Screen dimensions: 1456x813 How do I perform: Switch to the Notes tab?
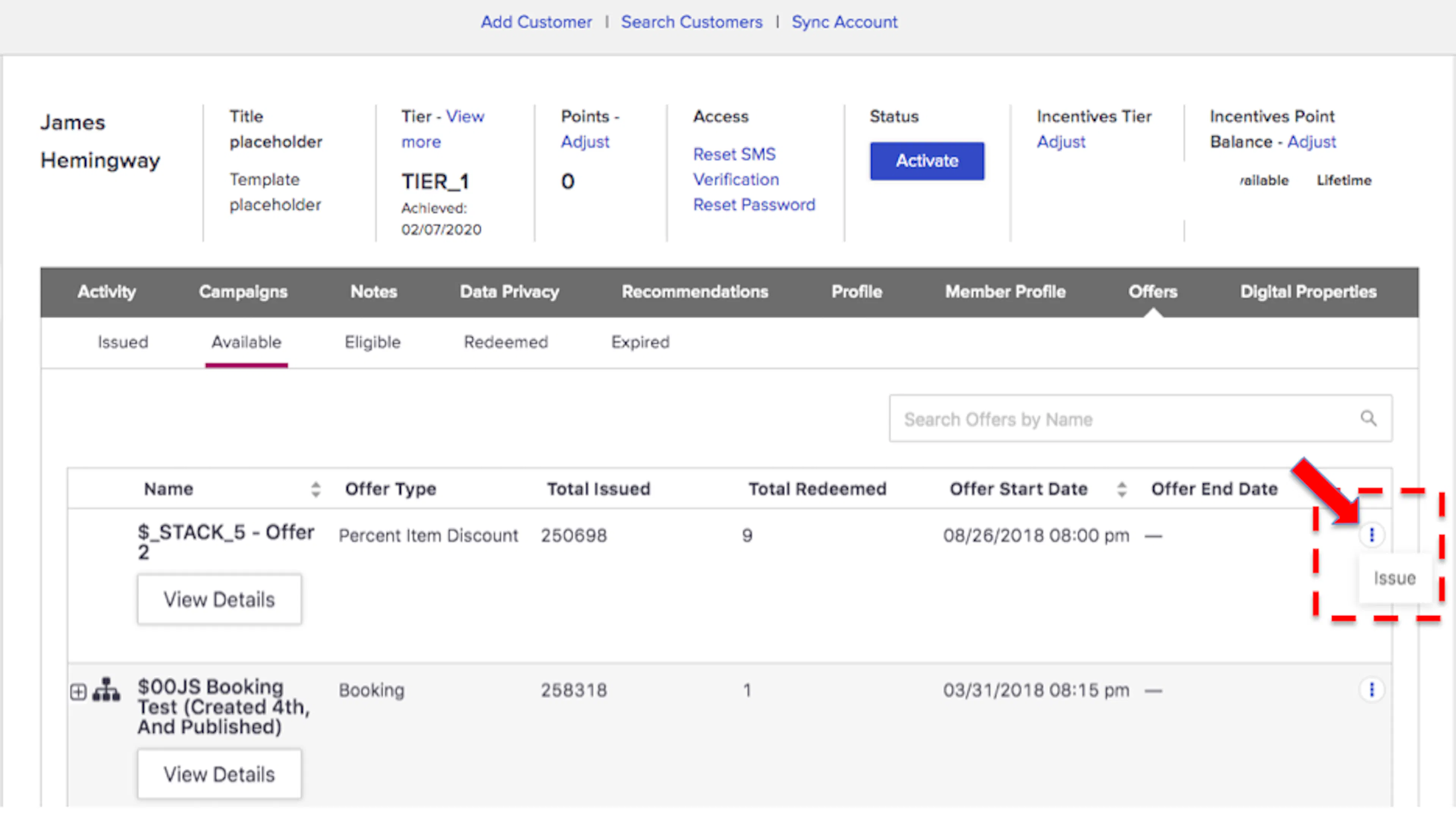pyautogui.click(x=373, y=292)
